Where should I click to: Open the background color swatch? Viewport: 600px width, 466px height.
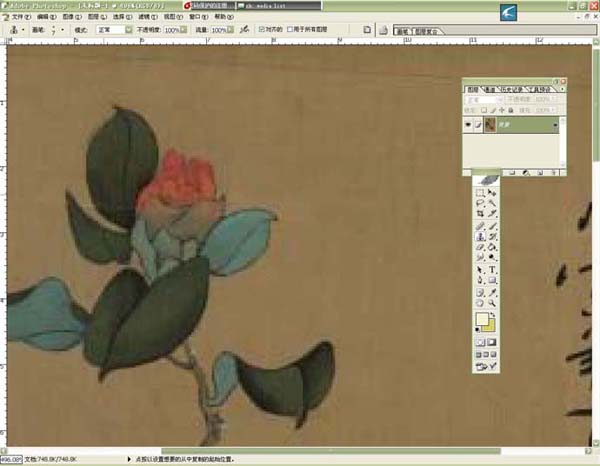[489, 326]
